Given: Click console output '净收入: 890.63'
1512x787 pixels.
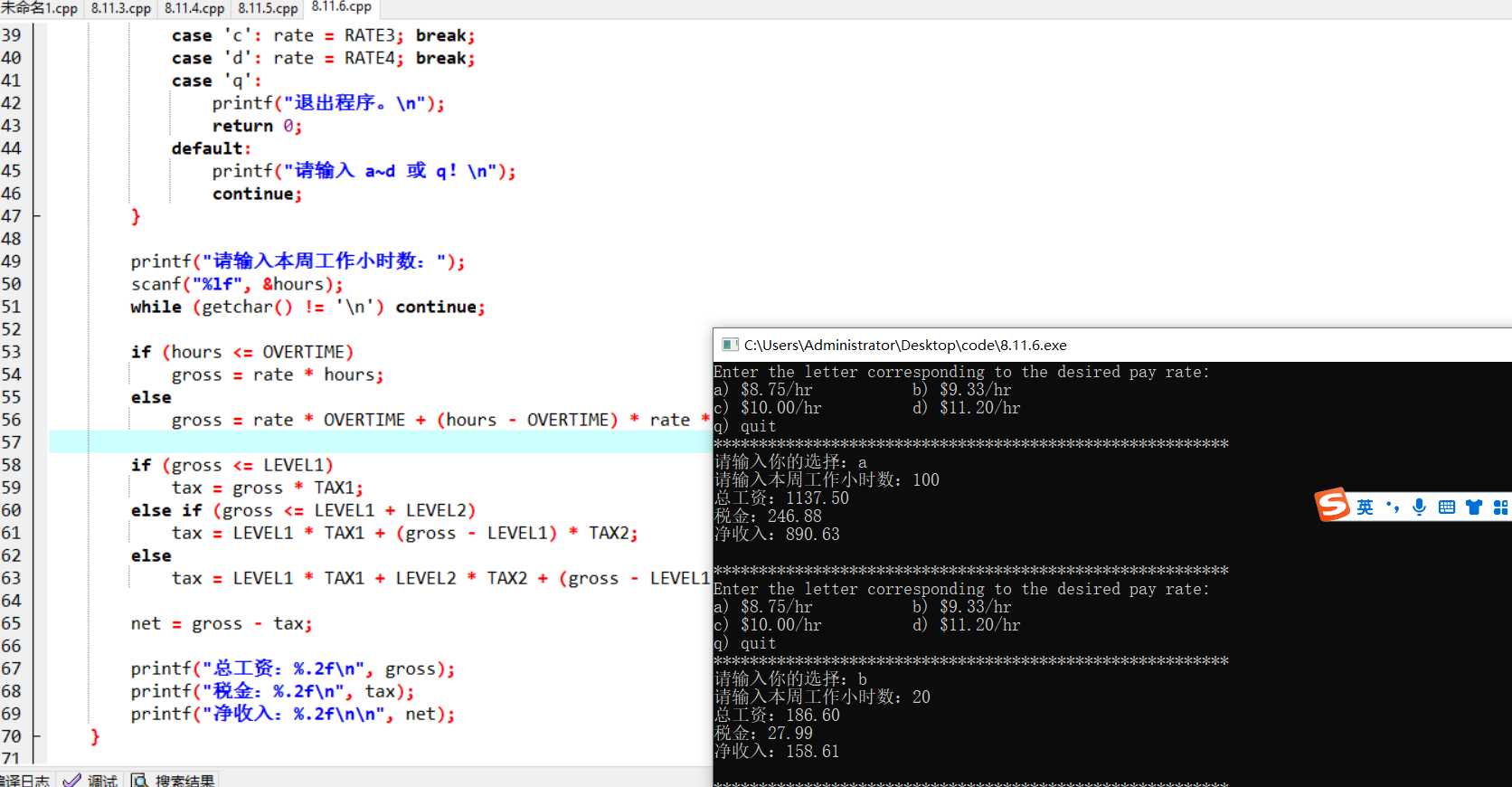Looking at the screenshot, I should [x=777, y=535].
